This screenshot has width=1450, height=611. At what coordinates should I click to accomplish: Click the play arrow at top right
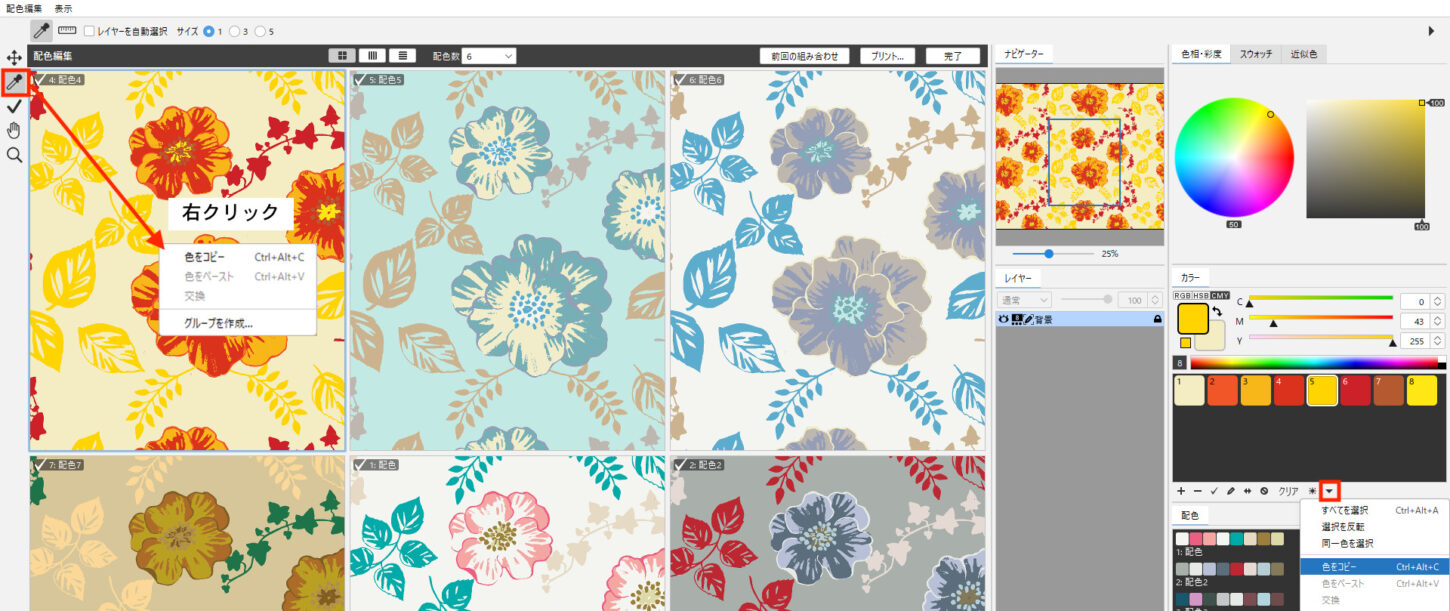1431,31
